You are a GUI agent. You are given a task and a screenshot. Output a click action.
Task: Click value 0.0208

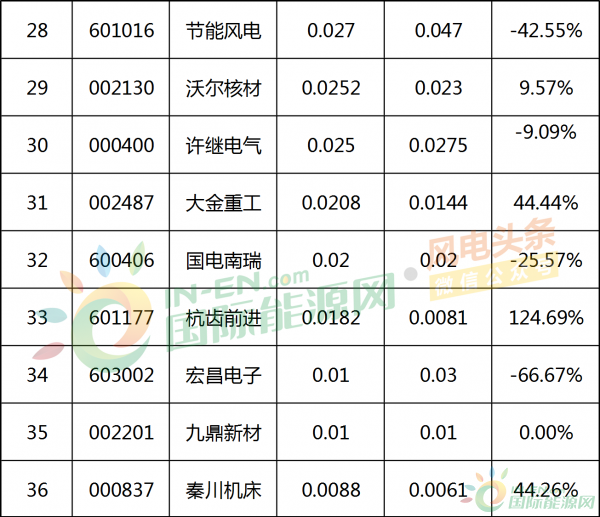point(331,203)
